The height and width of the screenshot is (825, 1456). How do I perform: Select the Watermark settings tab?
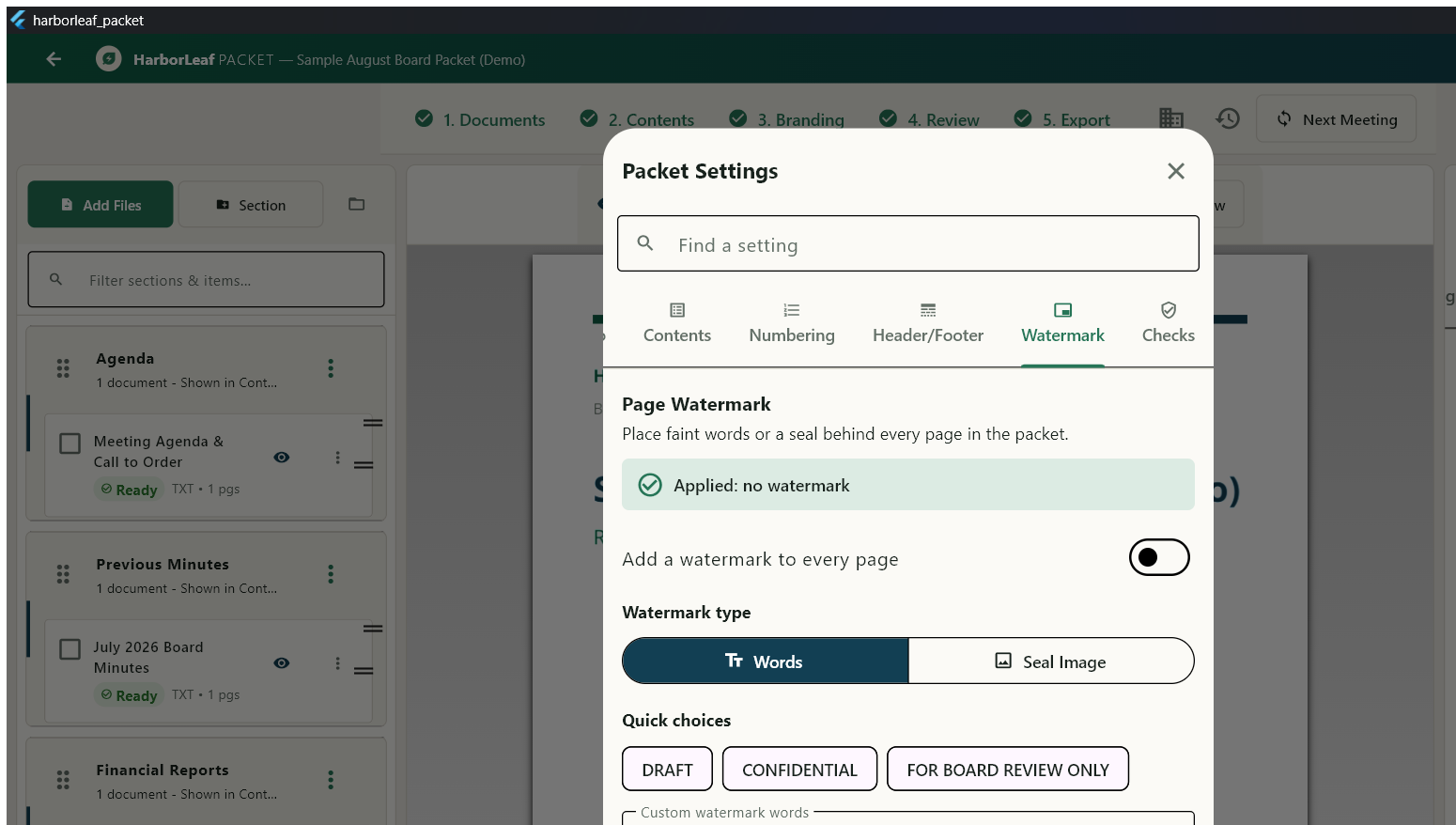(1062, 324)
